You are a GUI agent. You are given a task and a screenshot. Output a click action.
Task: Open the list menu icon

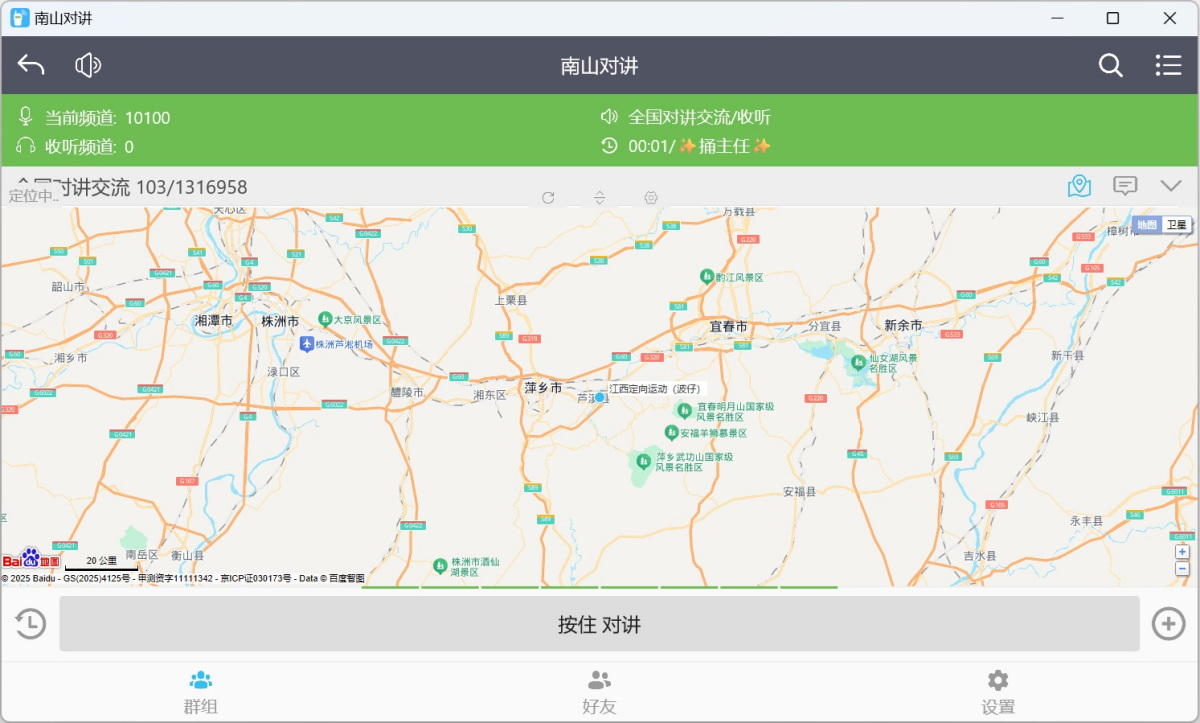point(1168,66)
